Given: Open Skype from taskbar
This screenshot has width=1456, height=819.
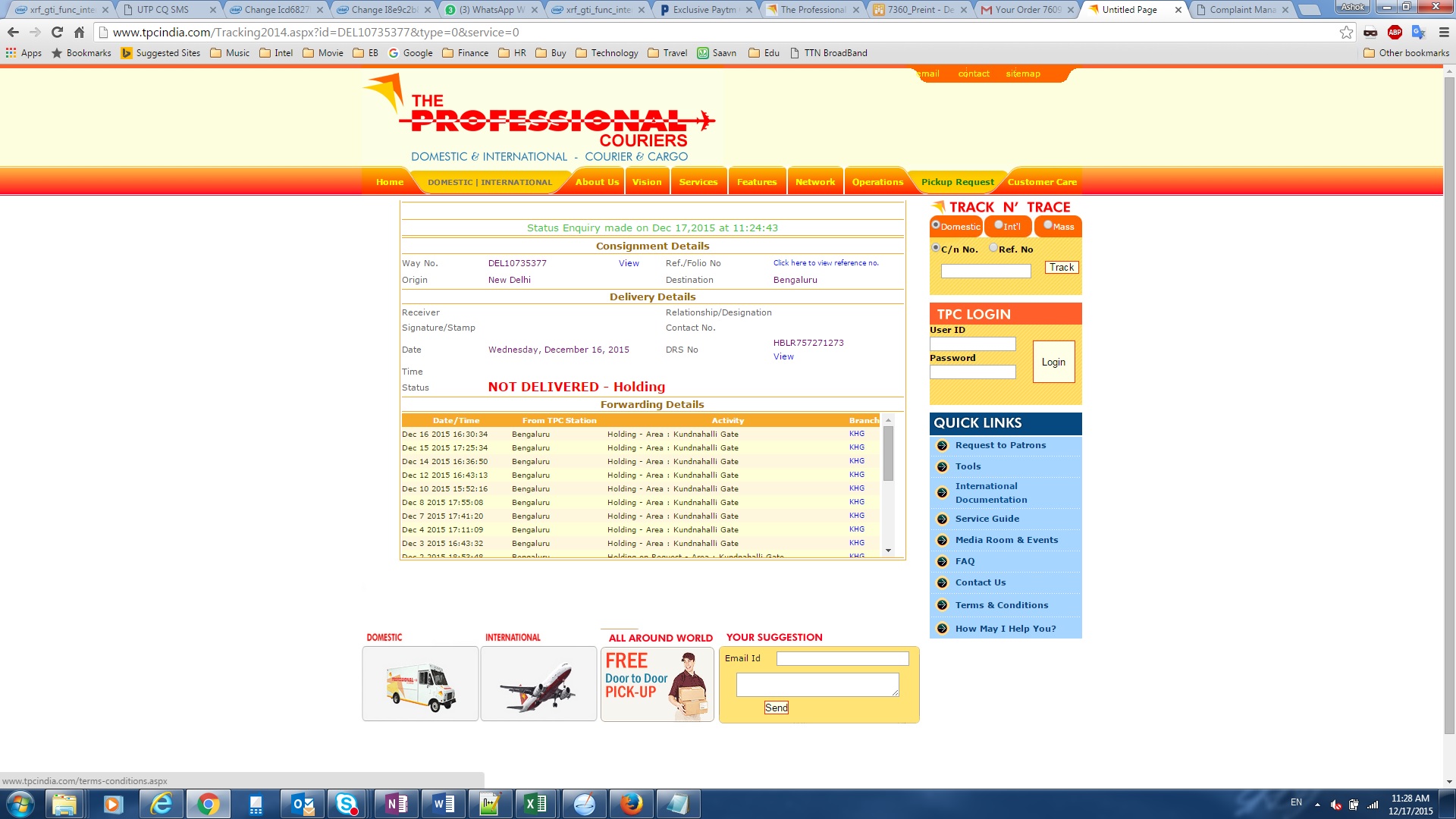Looking at the screenshot, I should pos(347,804).
